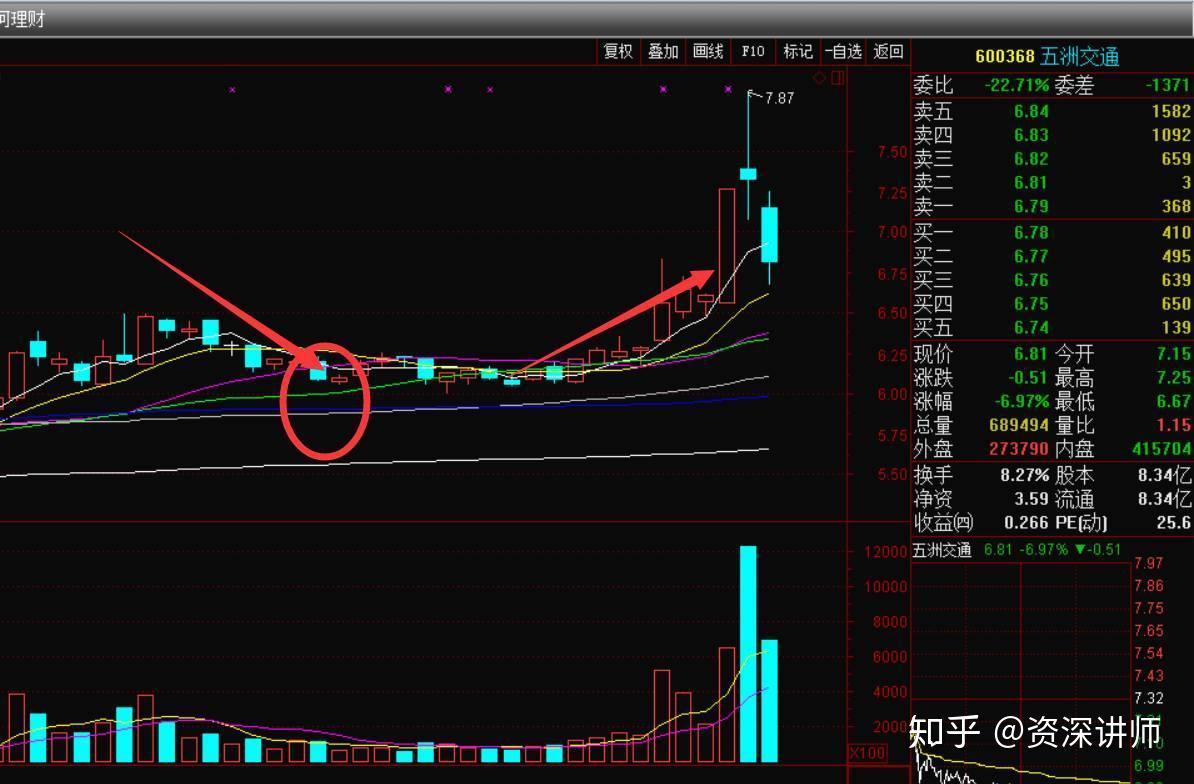Click the 买二 price 6.77
Screen dimensions: 1194x784
coord(1031,256)
